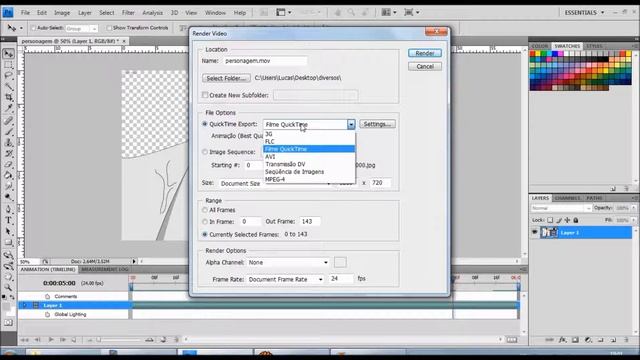This screenshot has width=640, height=360.
Task: Choose AVI from the export list
Action: [309, 157]
